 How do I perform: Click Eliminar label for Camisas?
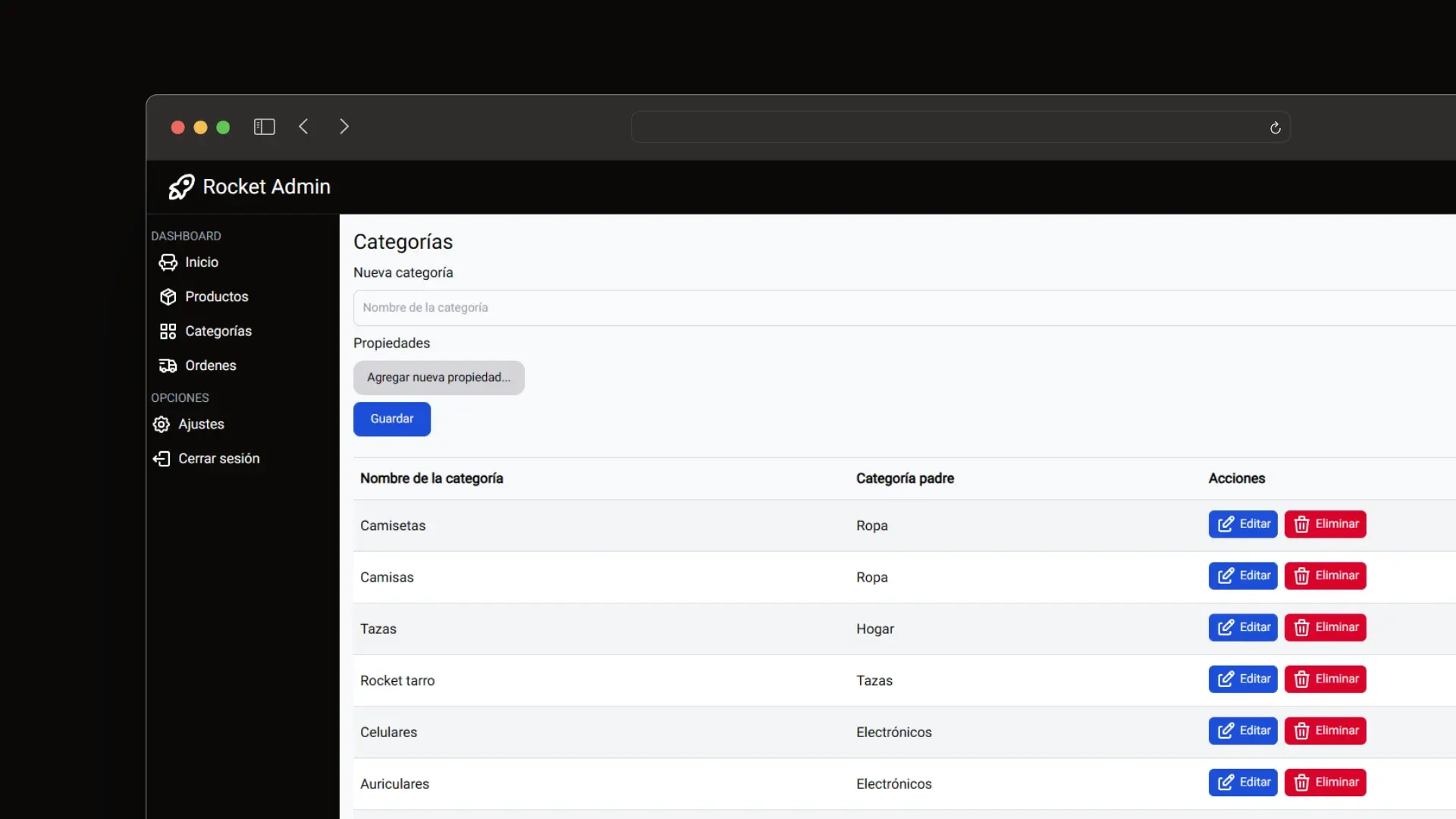tap(1337, 576)
